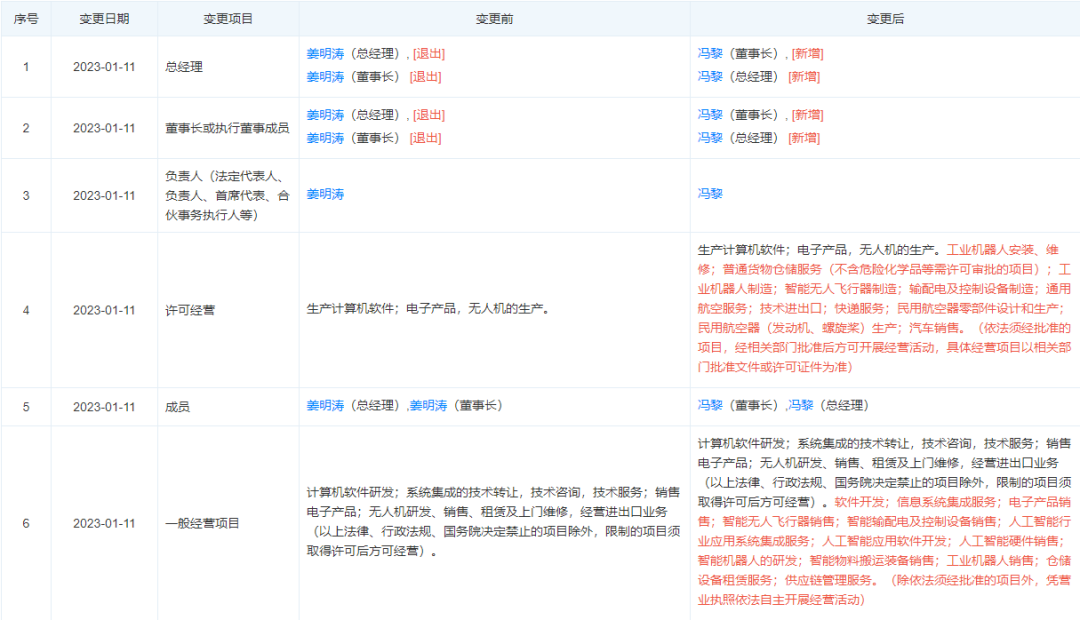The image size is (1080, 620).
Task: Click 姜明涛 (总经理) link in row 1
Action: [x=325, y=54]
